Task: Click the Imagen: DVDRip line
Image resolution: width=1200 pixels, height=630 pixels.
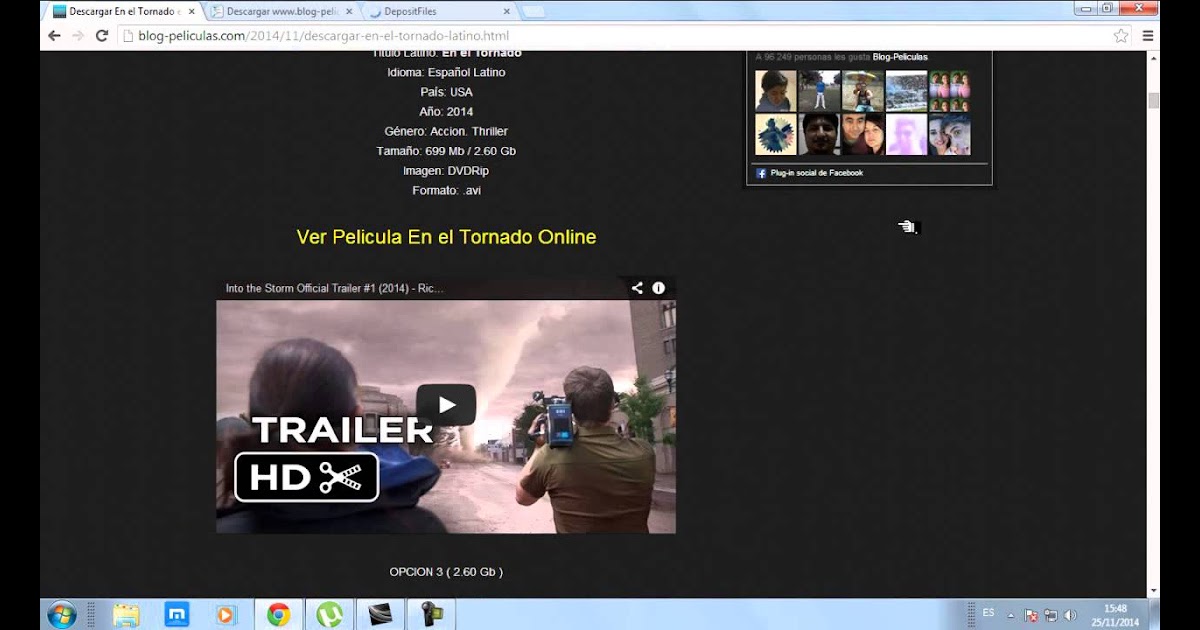Action: coord(446,171)
